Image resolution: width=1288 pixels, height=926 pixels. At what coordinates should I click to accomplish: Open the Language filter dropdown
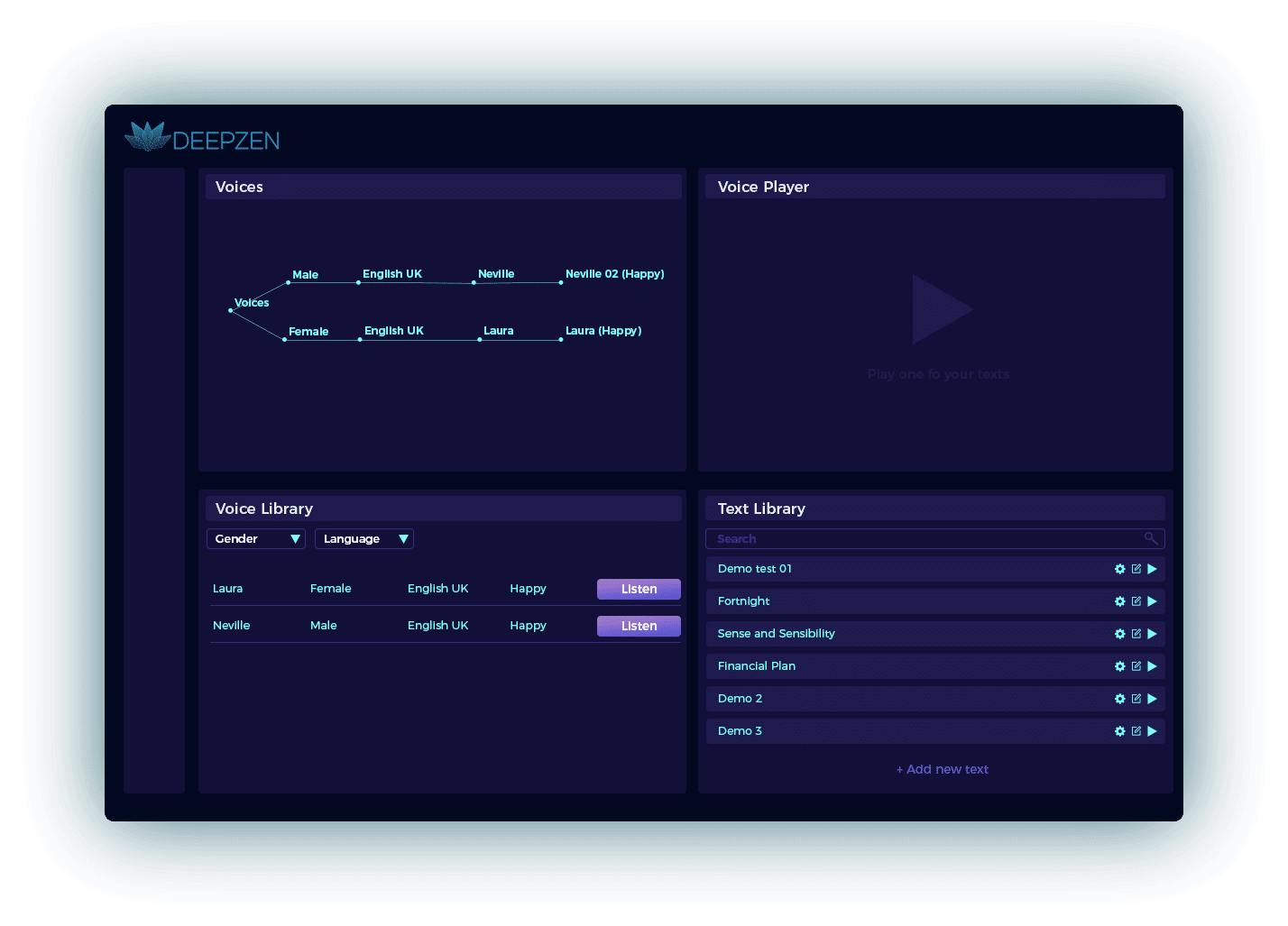point(364,538)
